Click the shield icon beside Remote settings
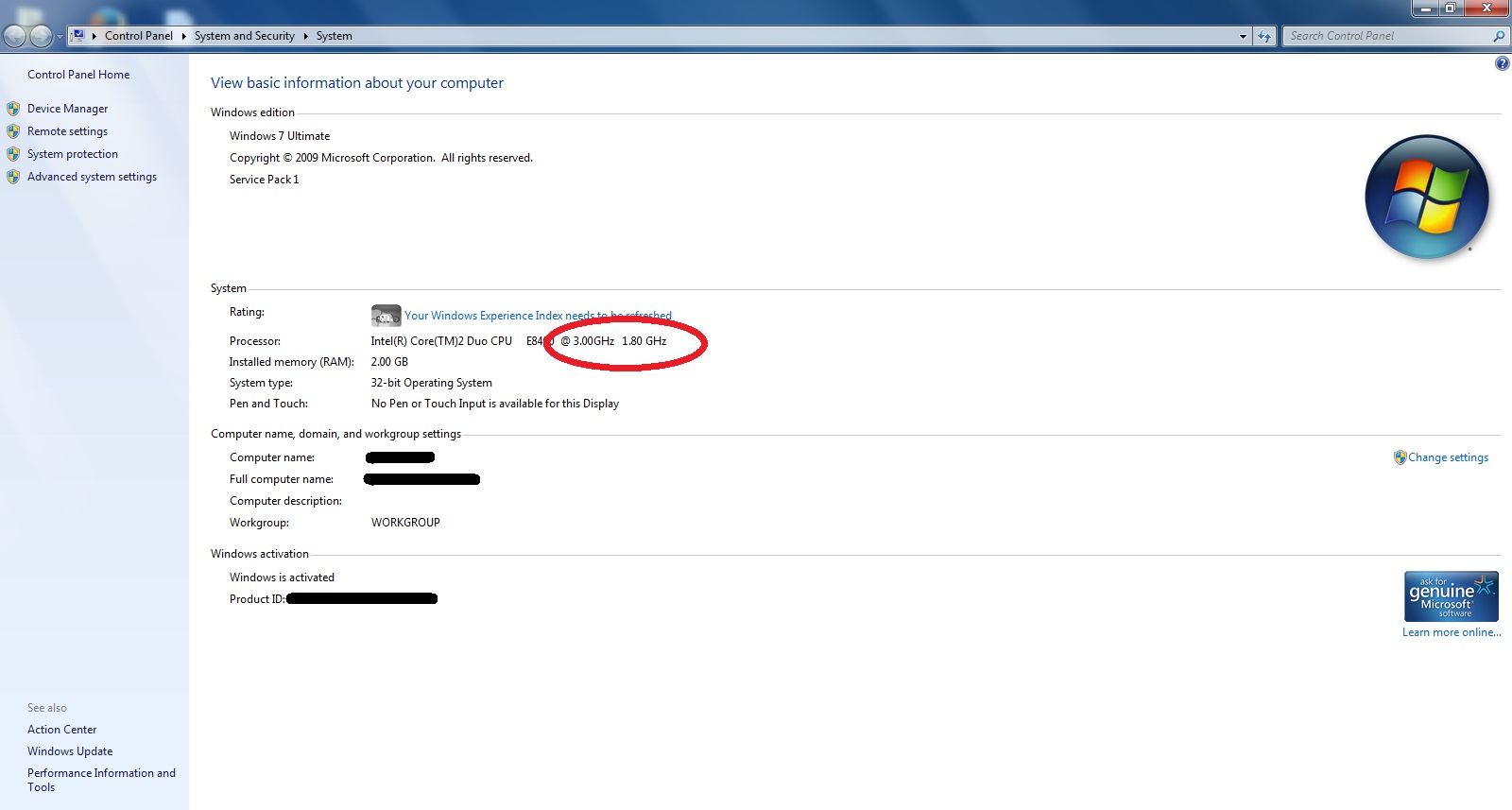The width and height of the screenshot is (1512, 810). point(13,131)
